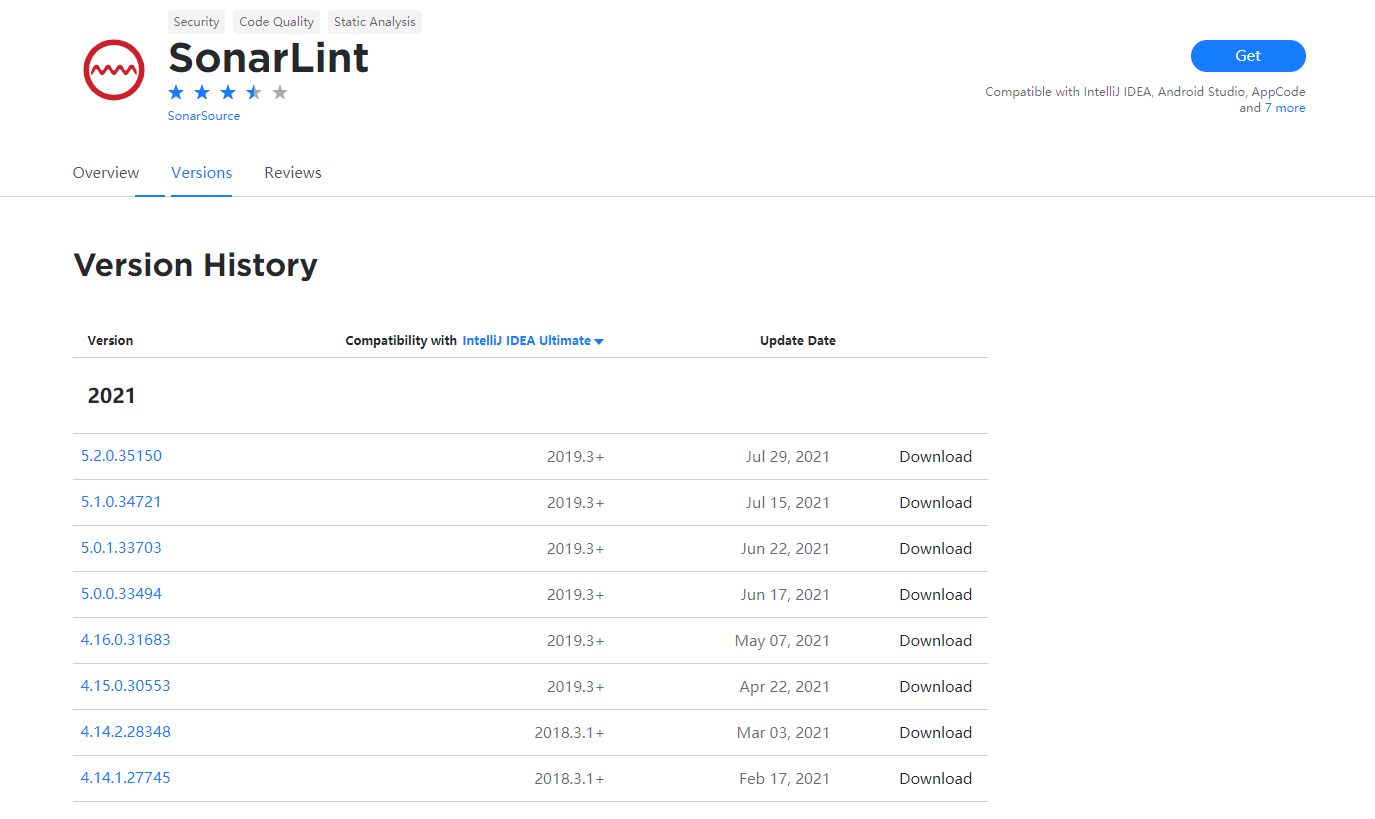Click the 2018.3.1+ compatibility for 4.14.2.28348
Viewport: 1375px width, 819px height.
point(570,733)
